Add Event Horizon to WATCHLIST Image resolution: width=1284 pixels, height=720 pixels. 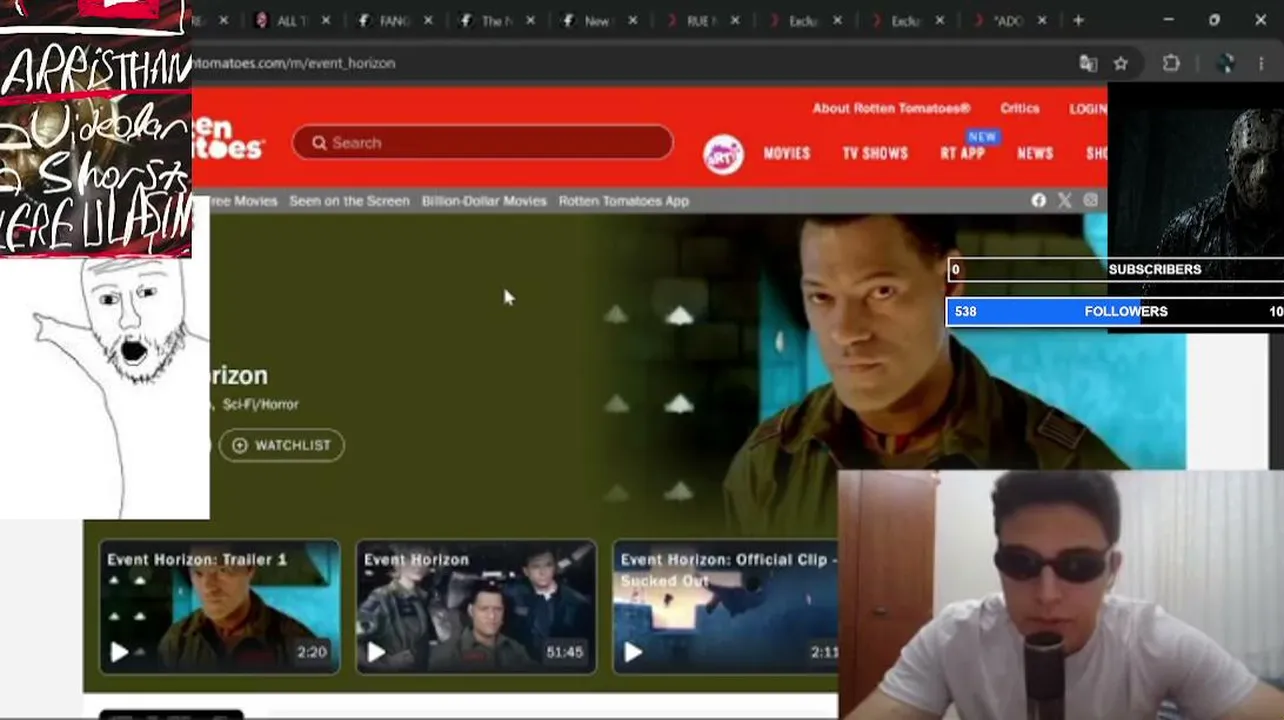tap(281, 446)
